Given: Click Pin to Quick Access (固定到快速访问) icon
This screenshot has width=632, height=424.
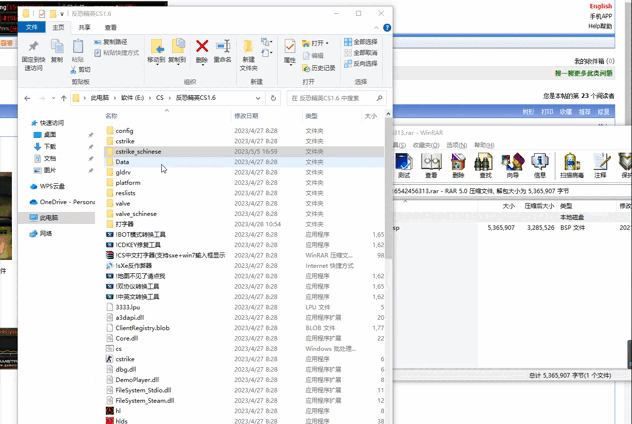Looking at the screenshot, I should click(33, 51).
